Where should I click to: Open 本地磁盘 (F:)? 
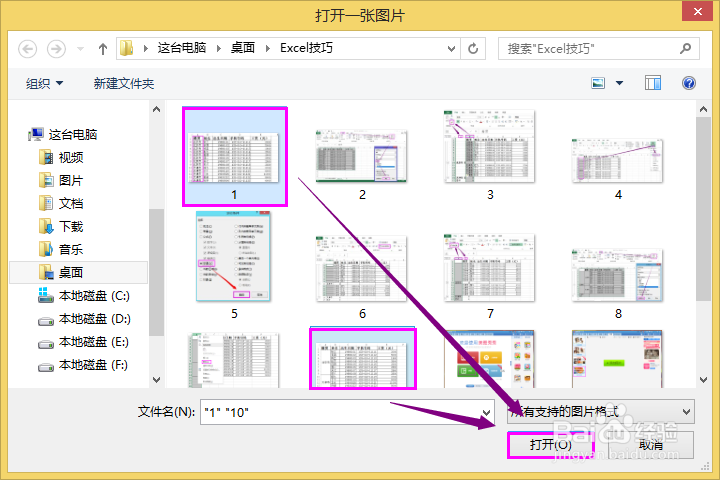coord(83,365)
